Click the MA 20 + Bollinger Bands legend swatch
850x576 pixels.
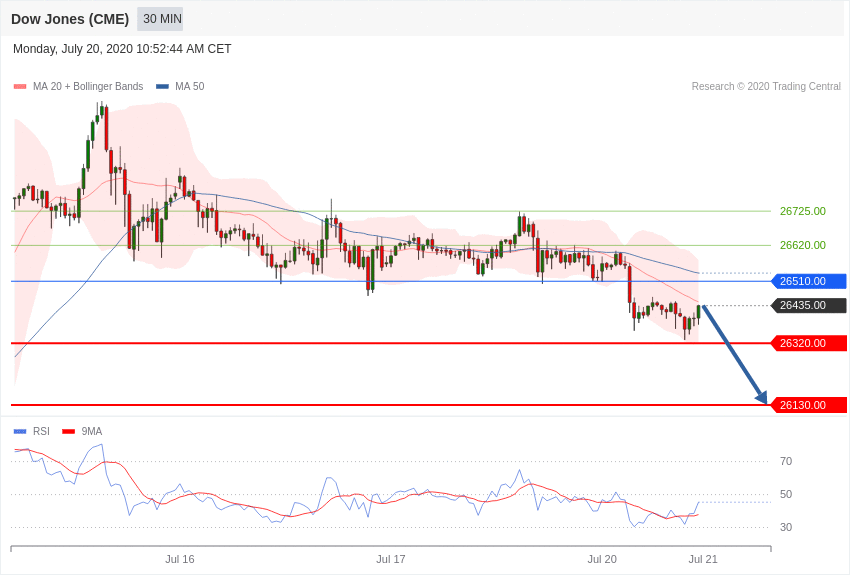coord(20,87)
